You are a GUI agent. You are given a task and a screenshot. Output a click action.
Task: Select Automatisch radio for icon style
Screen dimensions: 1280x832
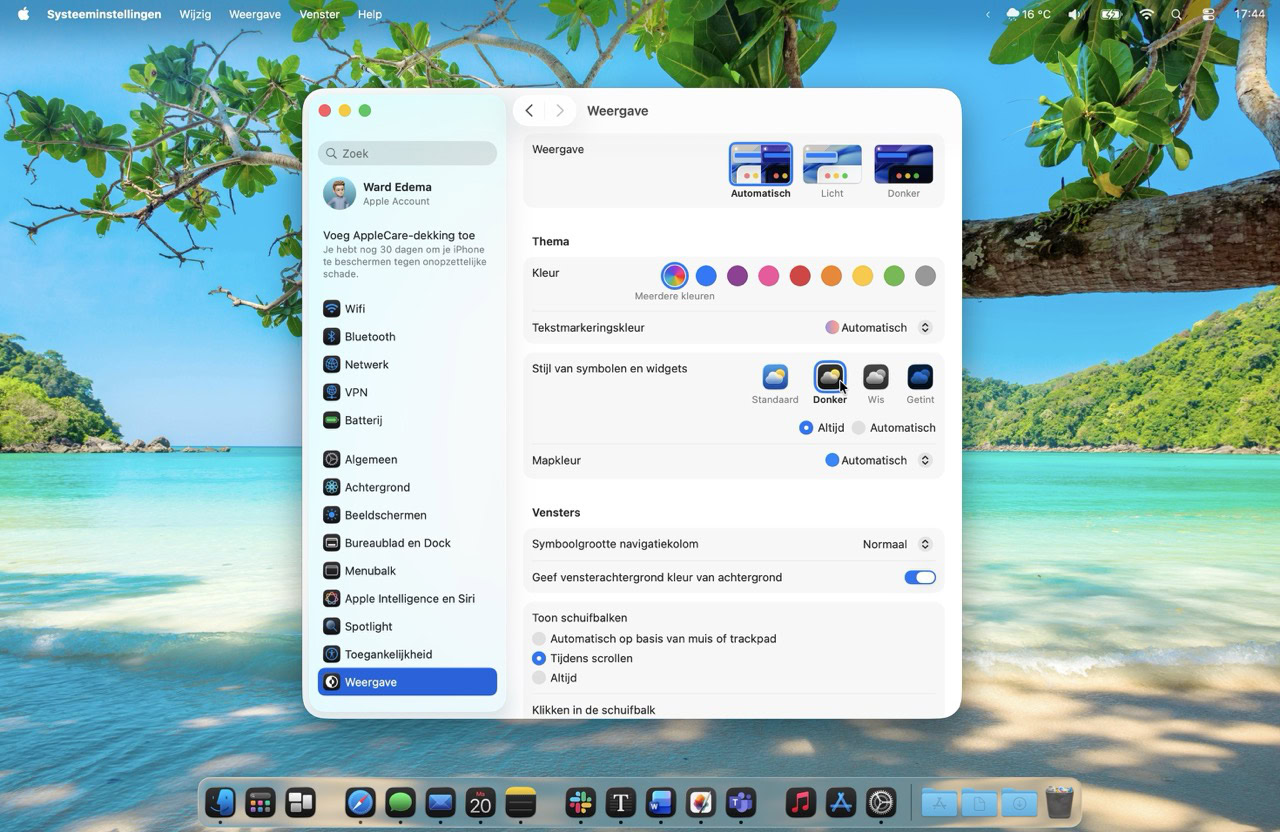click(859, 428)
